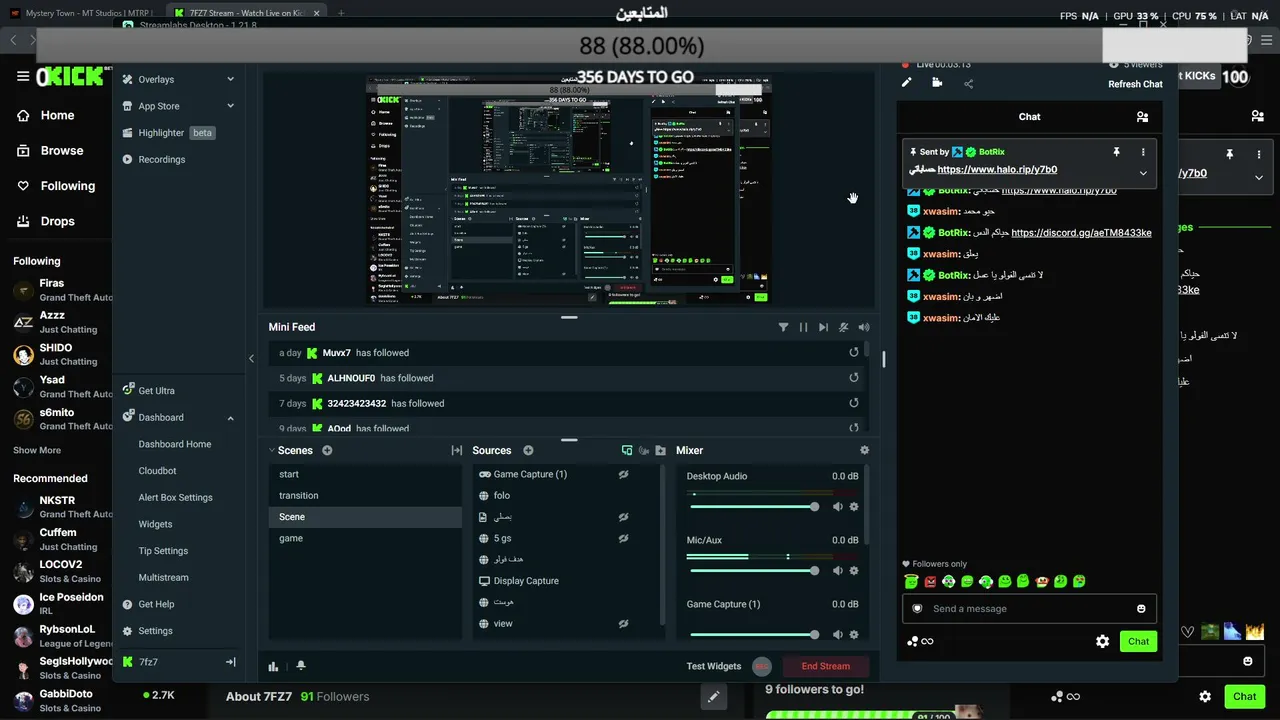
Task: Toggle visibility of Game Capture (1) source
Action: (x=623, y=474)
